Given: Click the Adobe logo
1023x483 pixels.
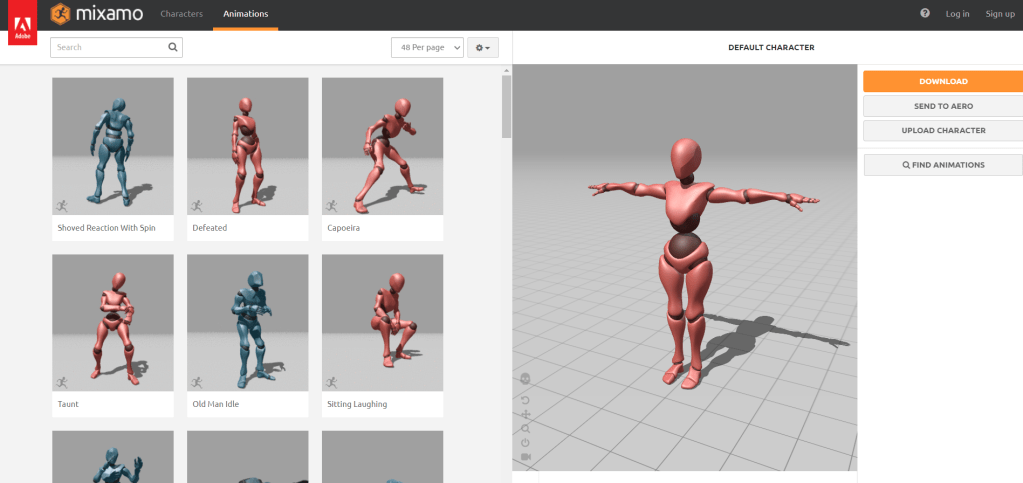Looking at the screenshot, I should (22, 23).
